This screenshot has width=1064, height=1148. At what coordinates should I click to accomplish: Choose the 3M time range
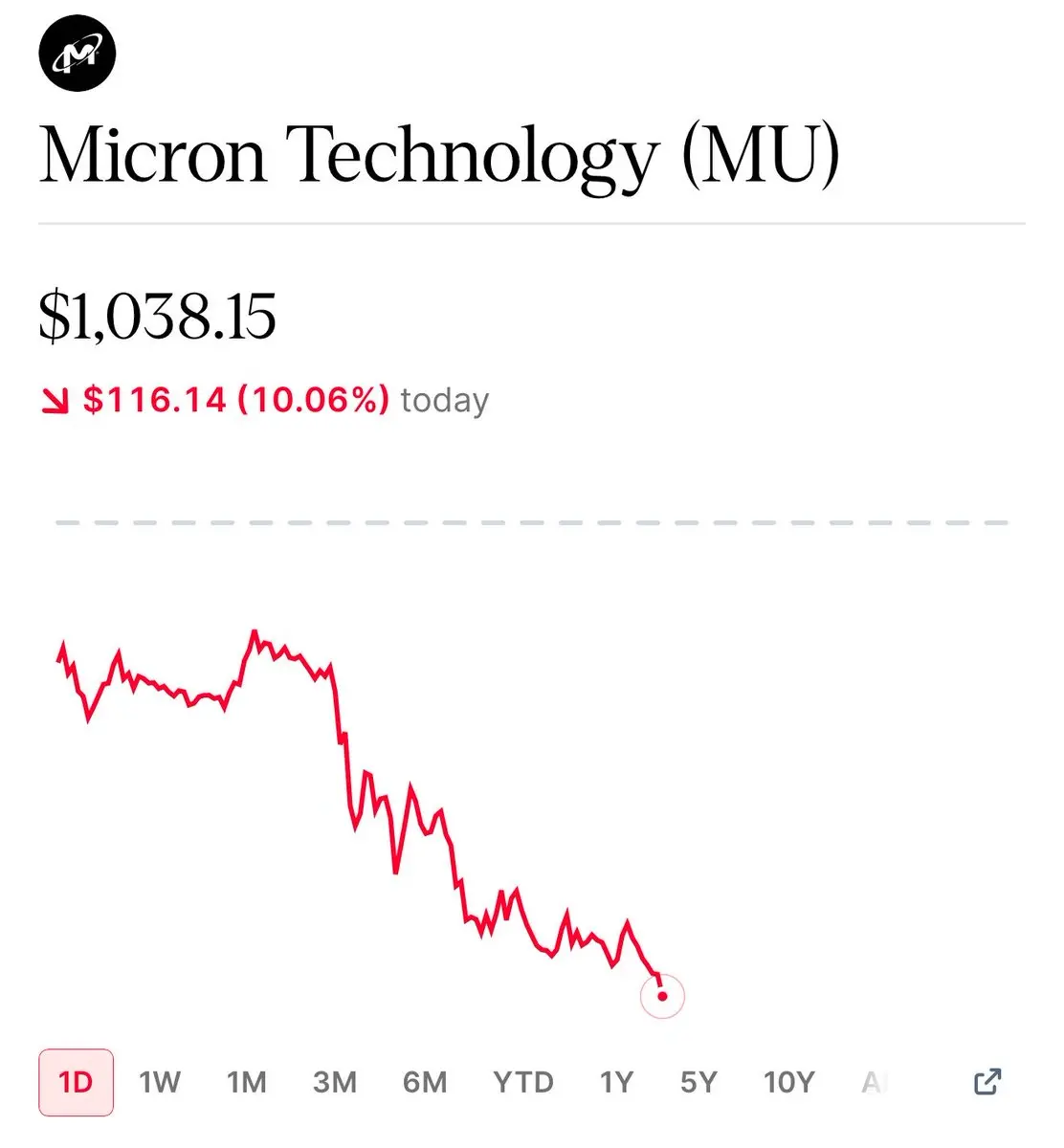coord(335,1082)
